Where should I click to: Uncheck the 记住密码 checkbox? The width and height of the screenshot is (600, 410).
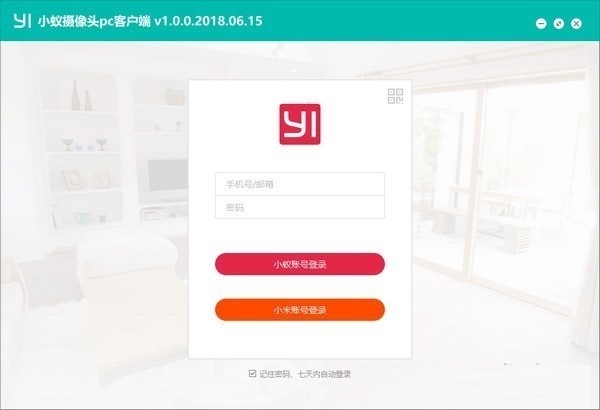click(252, 374)
